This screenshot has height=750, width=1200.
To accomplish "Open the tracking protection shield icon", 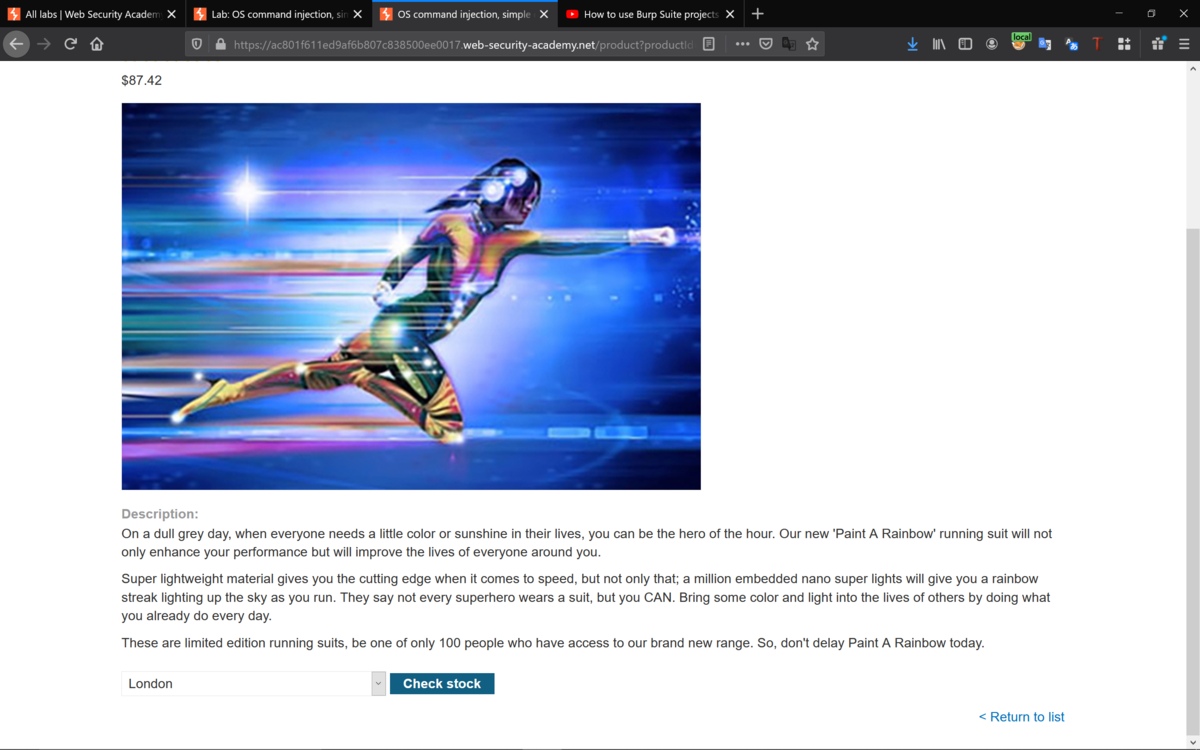I will (x=197, y=44).
